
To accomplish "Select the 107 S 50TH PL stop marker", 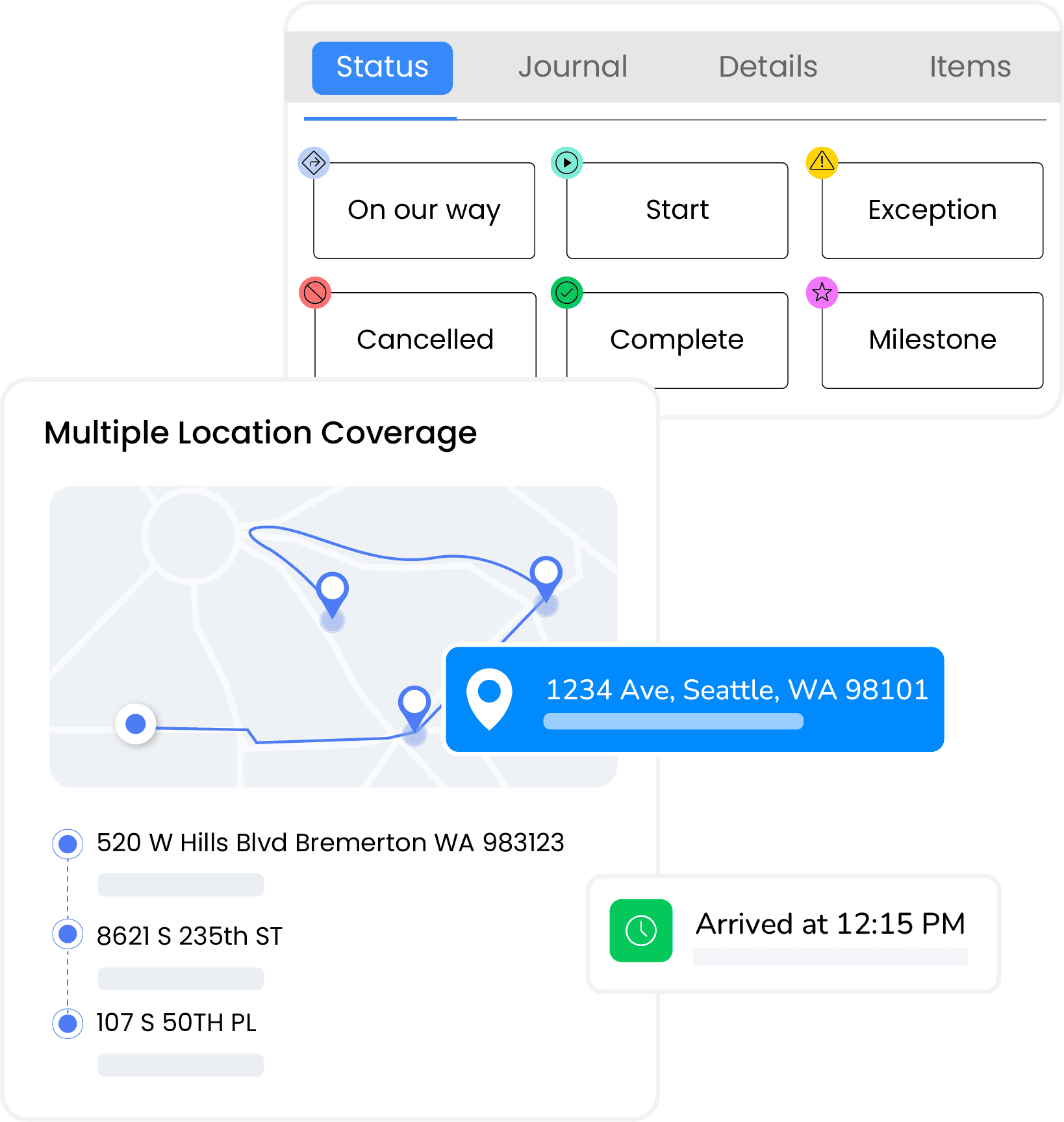I will [68, 1023].
